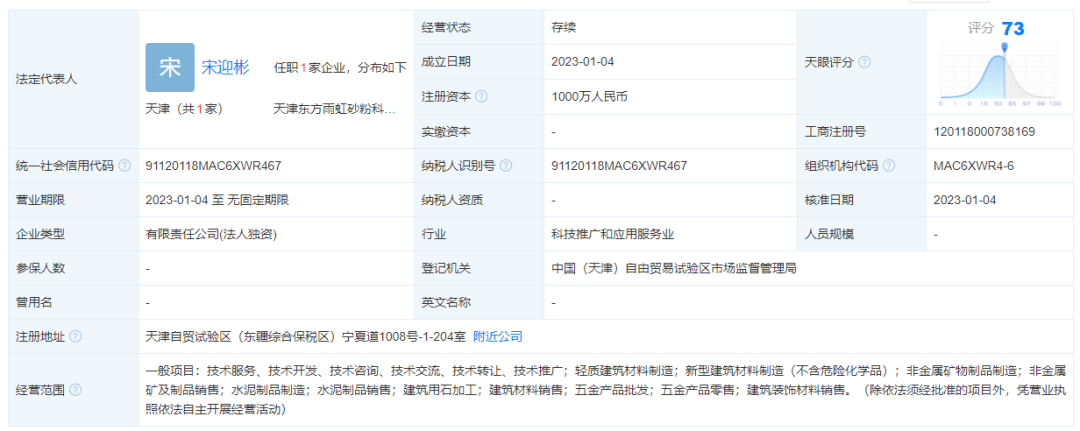The width and height of the screenshot is (1080, 431).
Task: Click 2023-01-04 至 无固定期限 value
Action: [217, 200]
